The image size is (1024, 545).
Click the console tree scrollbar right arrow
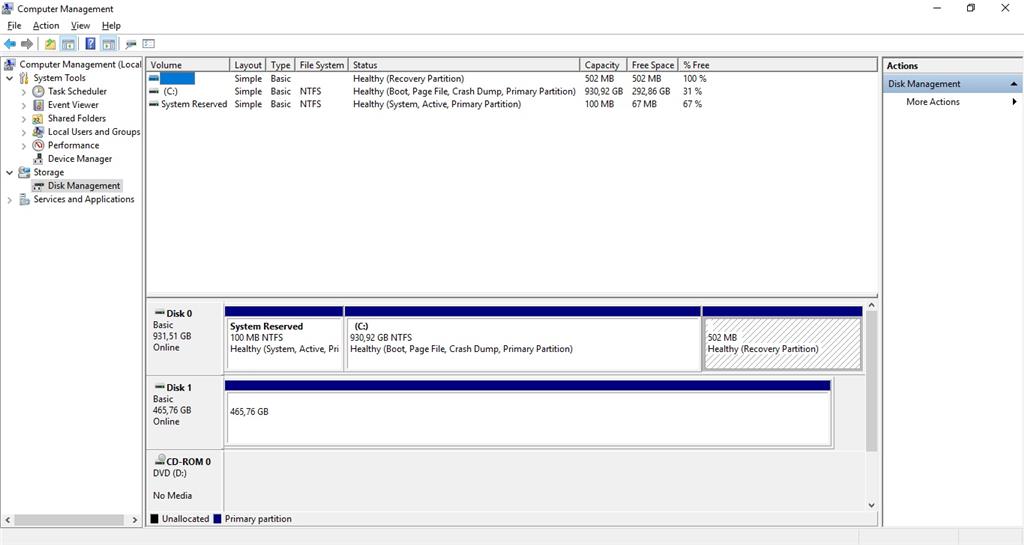135,520
